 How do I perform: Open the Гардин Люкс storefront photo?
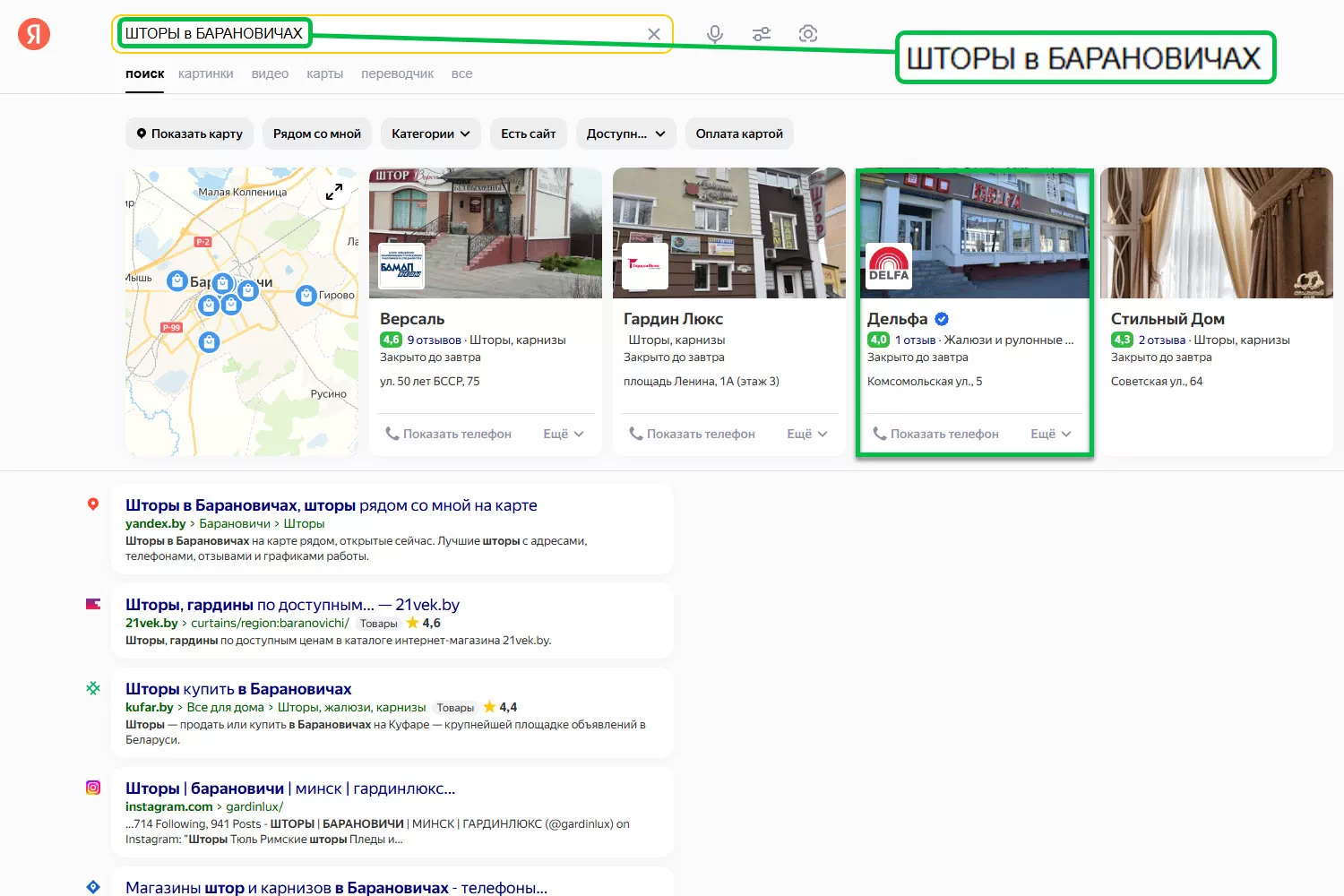[x=729, y=233]
